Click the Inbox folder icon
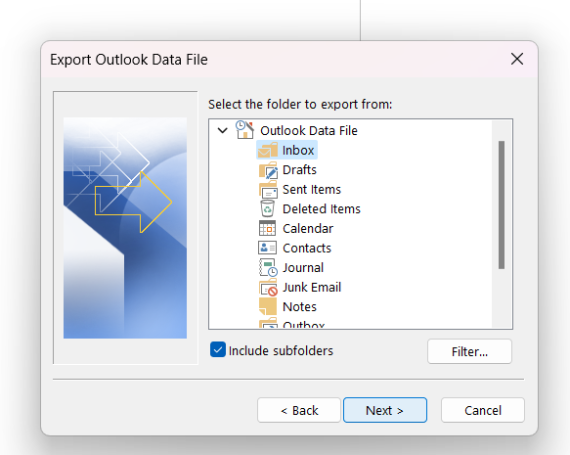The height and width of the screenshot is (455, 570). 268,150
